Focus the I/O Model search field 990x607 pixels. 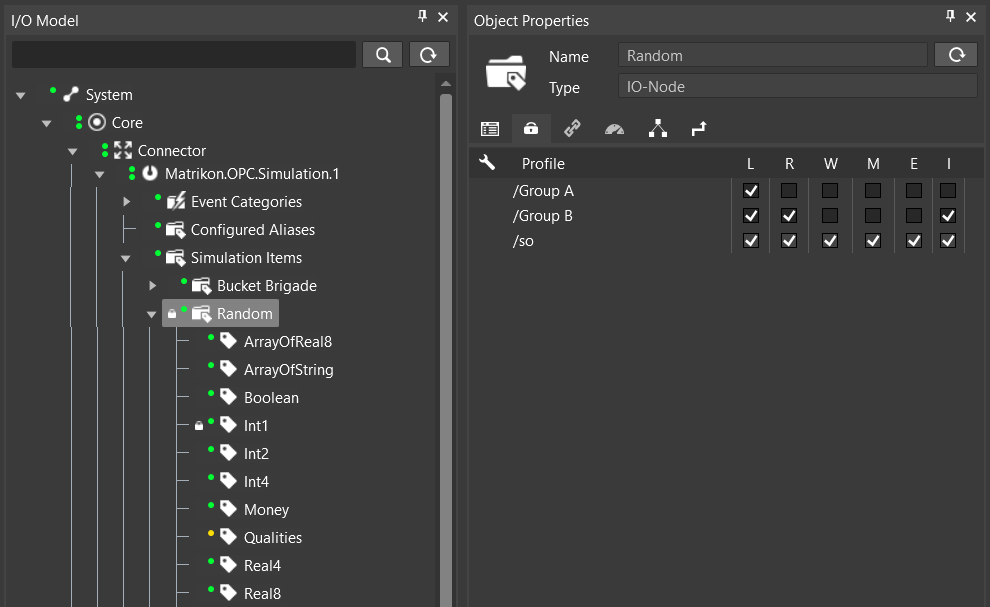coord(184,55)
